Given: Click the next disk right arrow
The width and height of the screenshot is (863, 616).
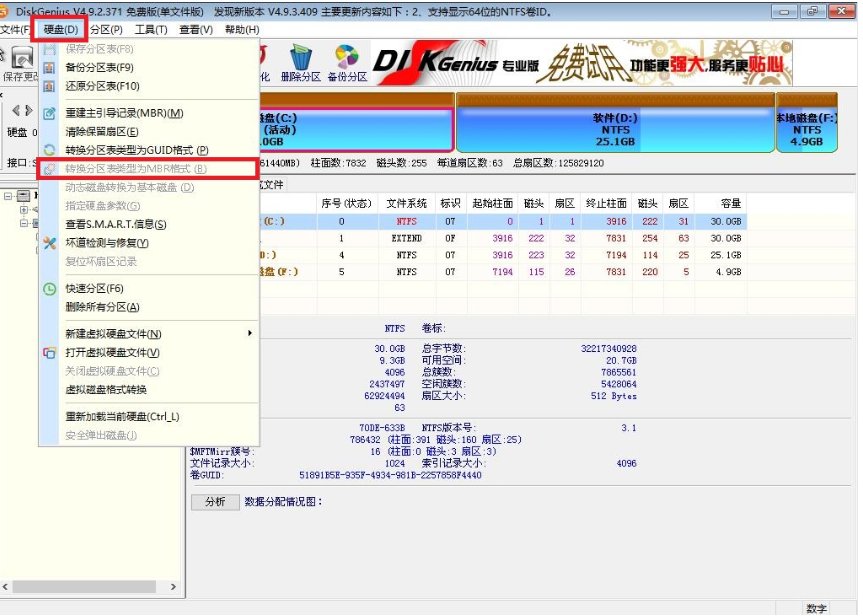Looking at the screenshot, I should coord(29,110).
